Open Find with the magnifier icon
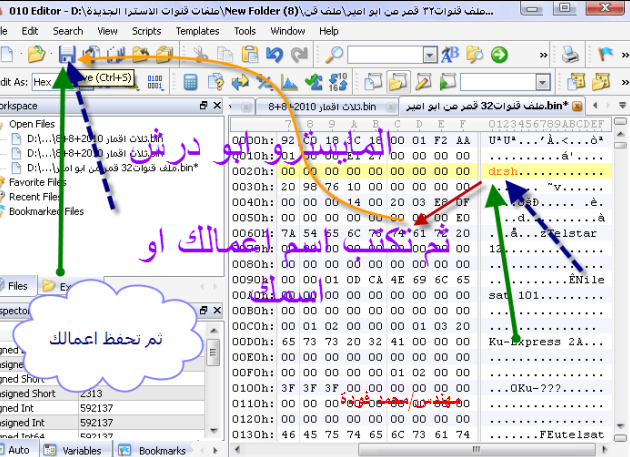630x457 pixels. pyautogui.click(x=334, y=54)
